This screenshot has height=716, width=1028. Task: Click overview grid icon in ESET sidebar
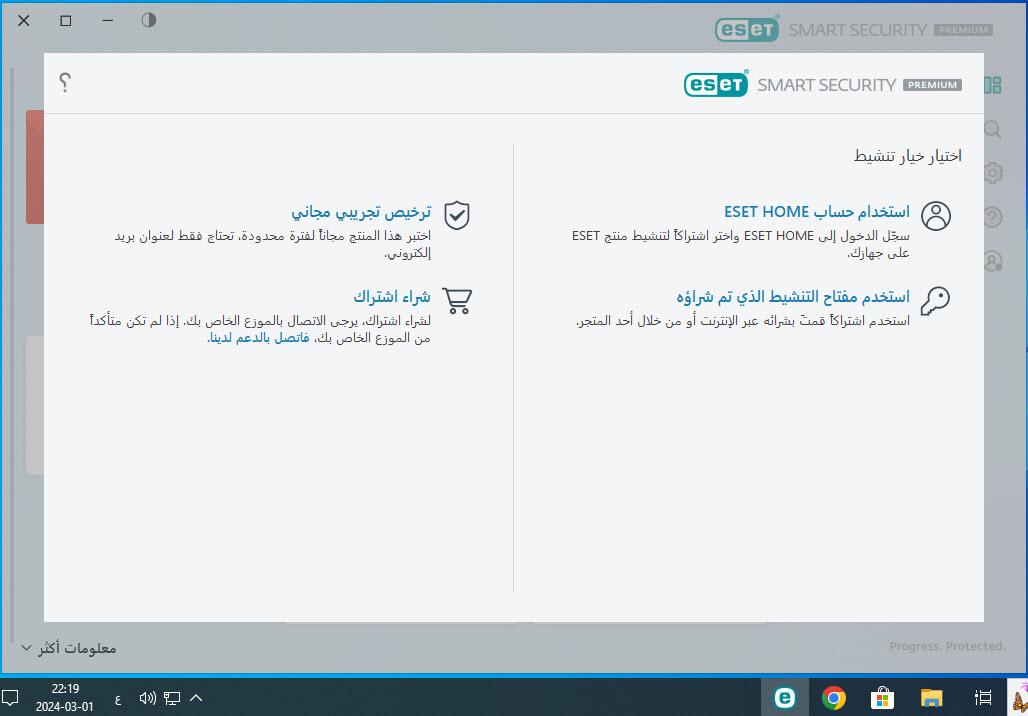(993, 85)
